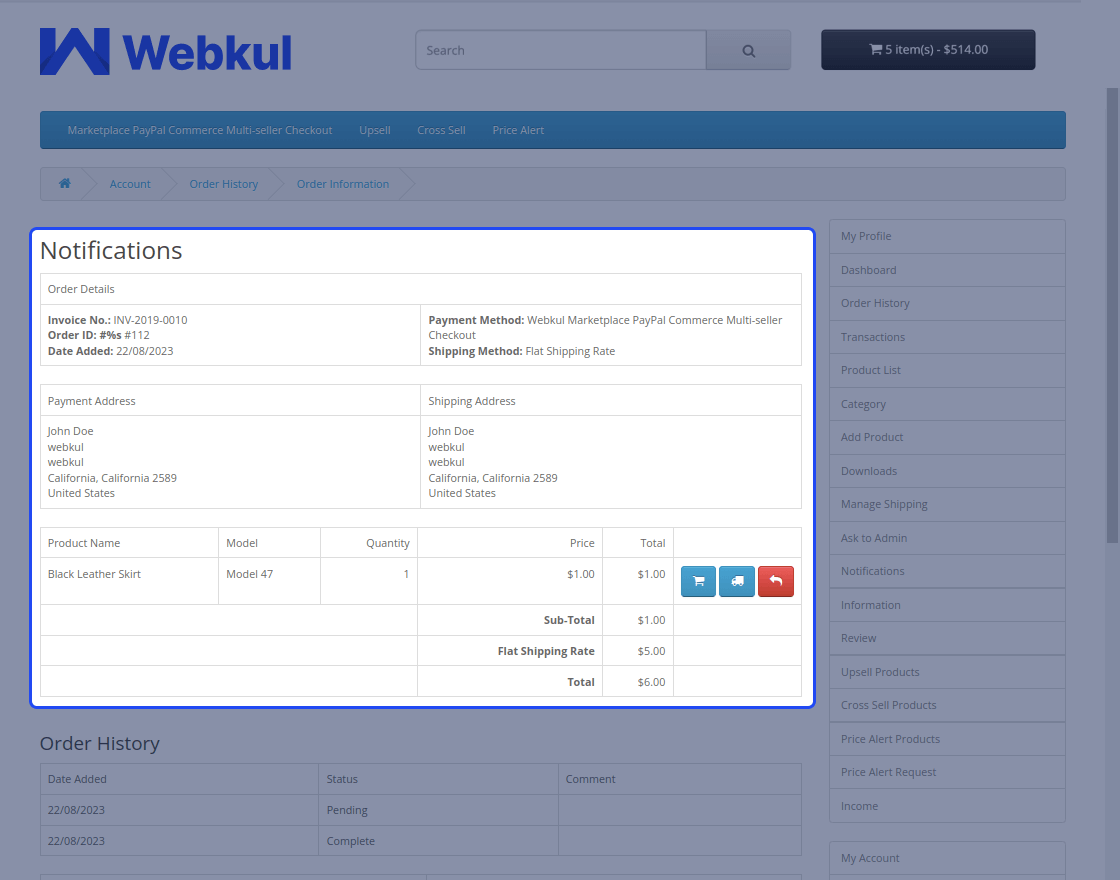Open My Account in sidebar
The height and width of the screenshot is (880, 1120).
coord(947,859)
